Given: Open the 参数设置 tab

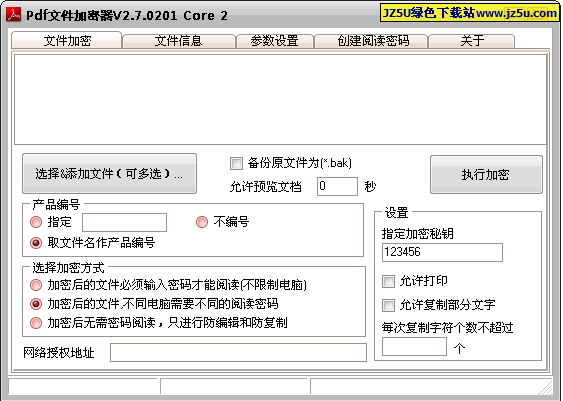Looking at the screenshot, I should 275,41.
